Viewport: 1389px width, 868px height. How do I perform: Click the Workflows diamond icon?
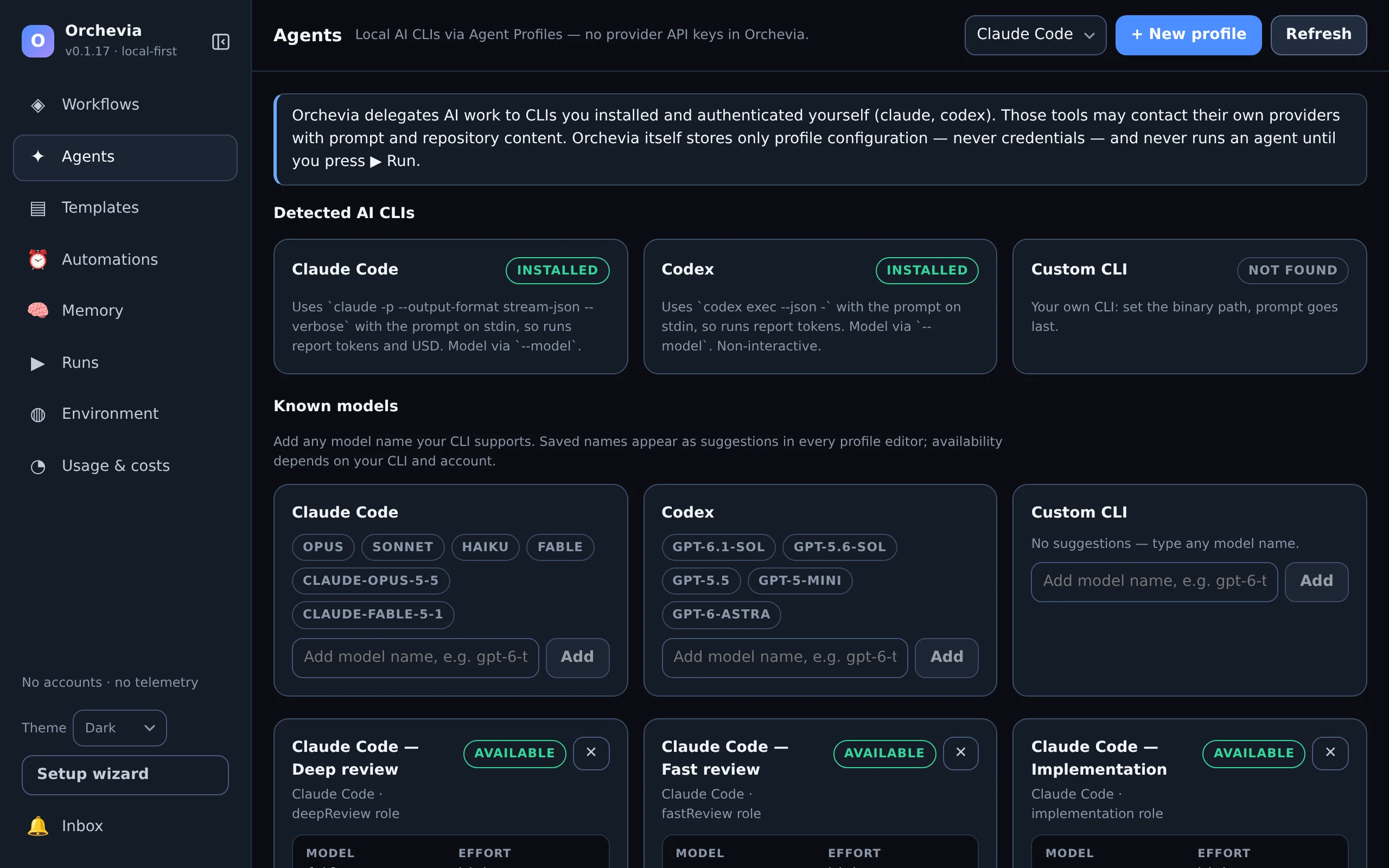[38, 105]
